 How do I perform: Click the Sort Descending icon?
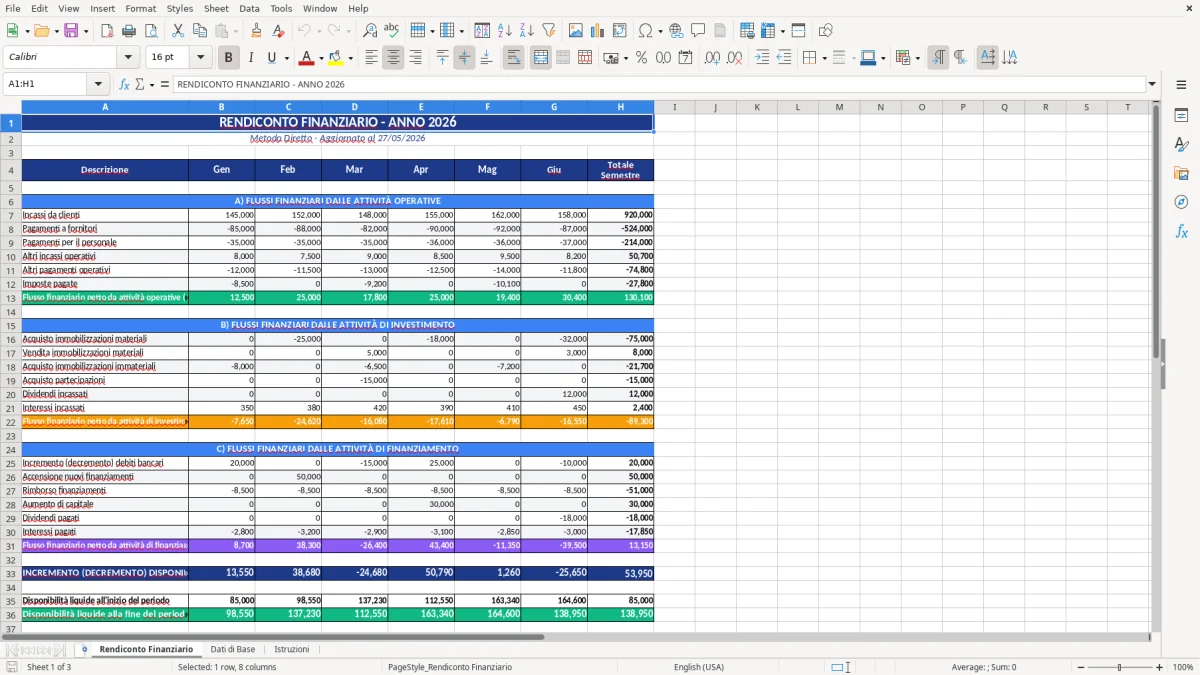point(526,31)
